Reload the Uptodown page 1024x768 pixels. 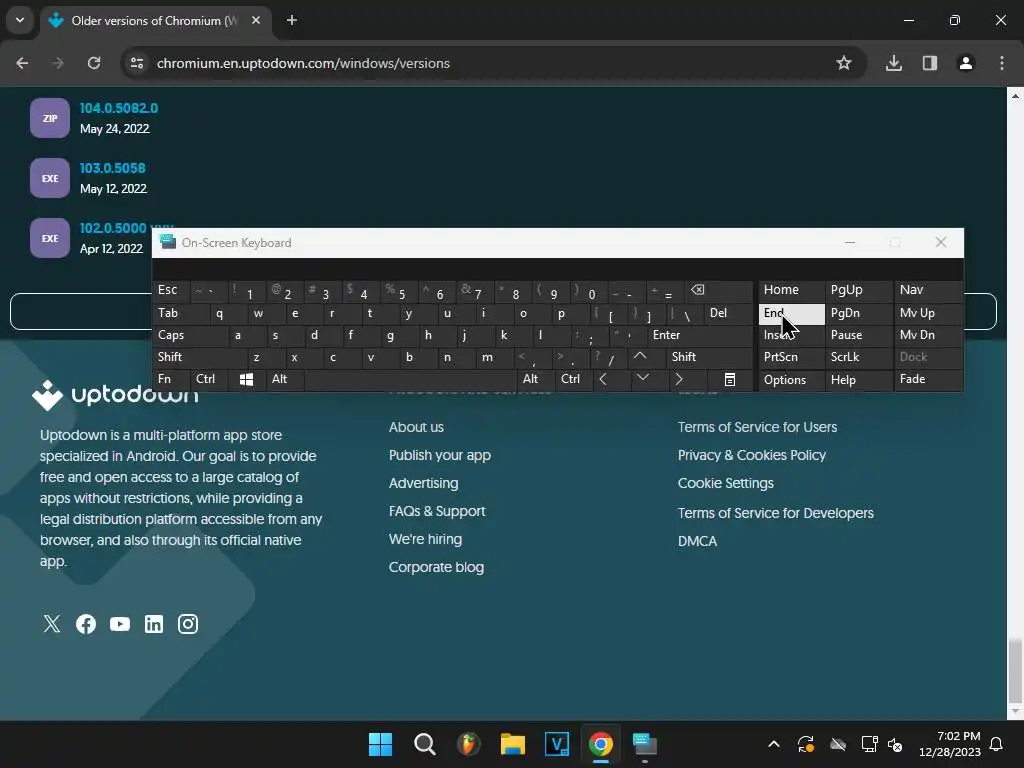(94, 63)
